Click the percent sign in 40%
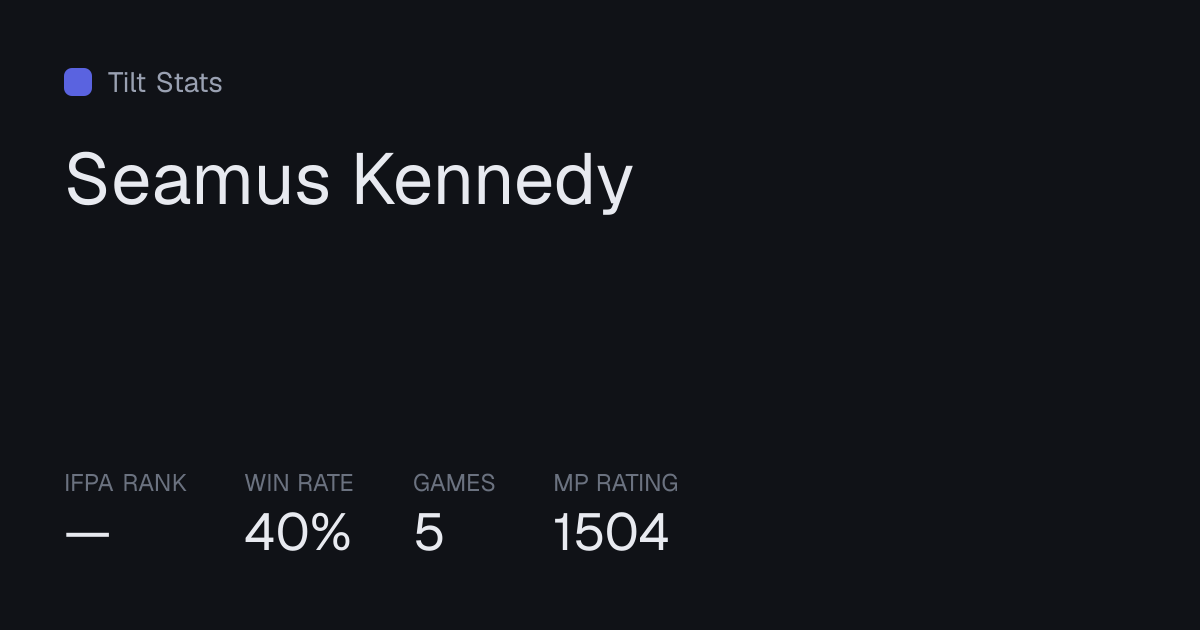 point(329,532)
